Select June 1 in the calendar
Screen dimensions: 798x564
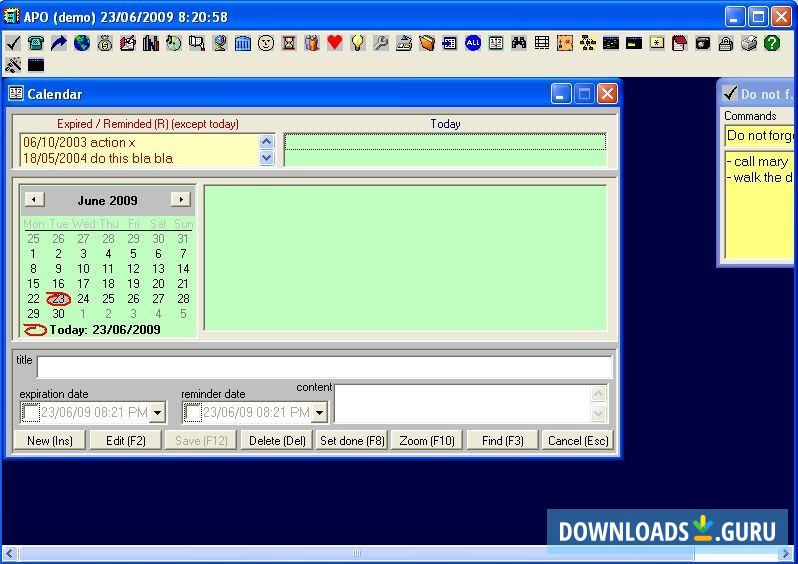tap(33, 253)
